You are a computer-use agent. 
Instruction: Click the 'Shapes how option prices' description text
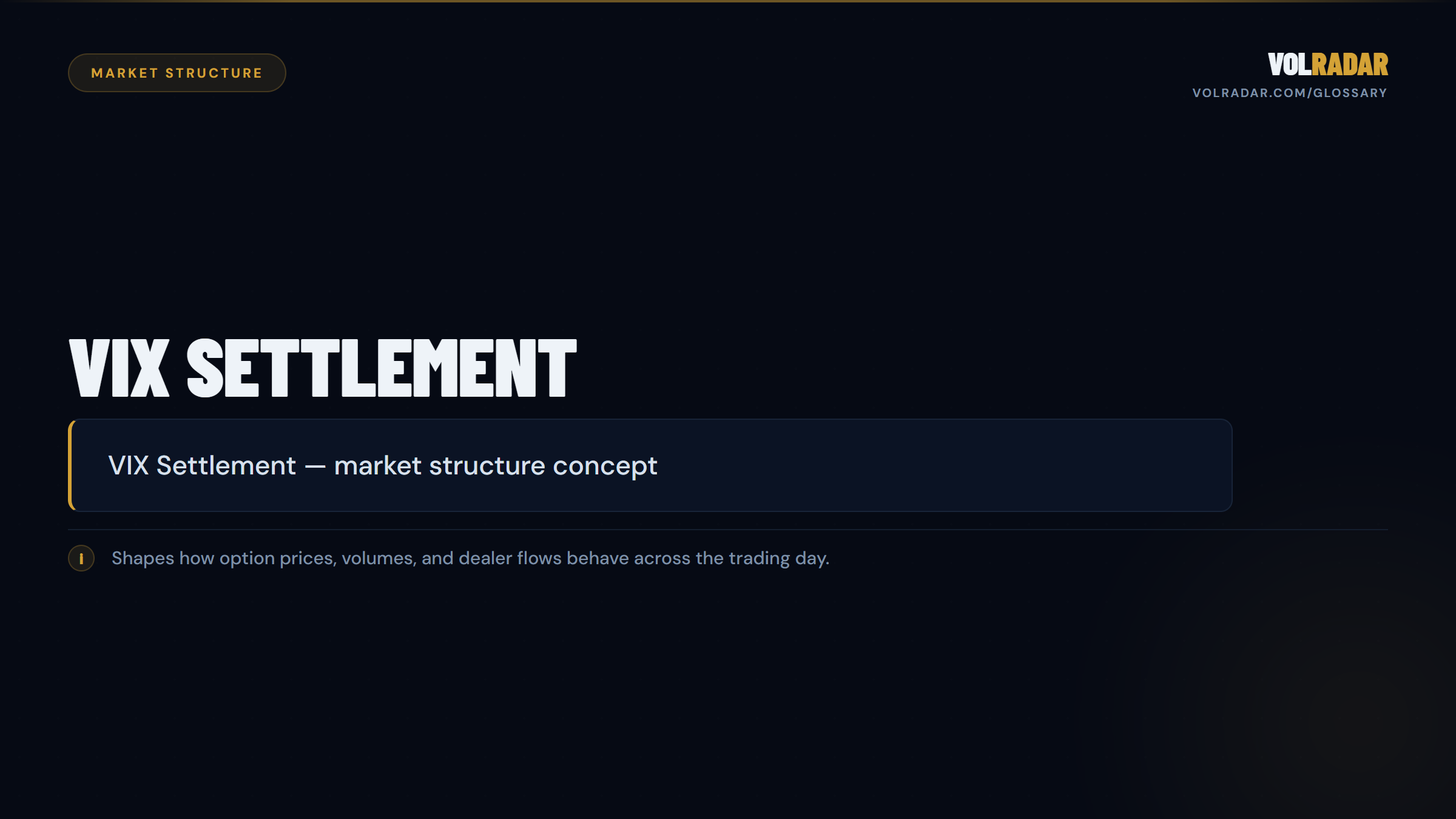coord(470,558)
